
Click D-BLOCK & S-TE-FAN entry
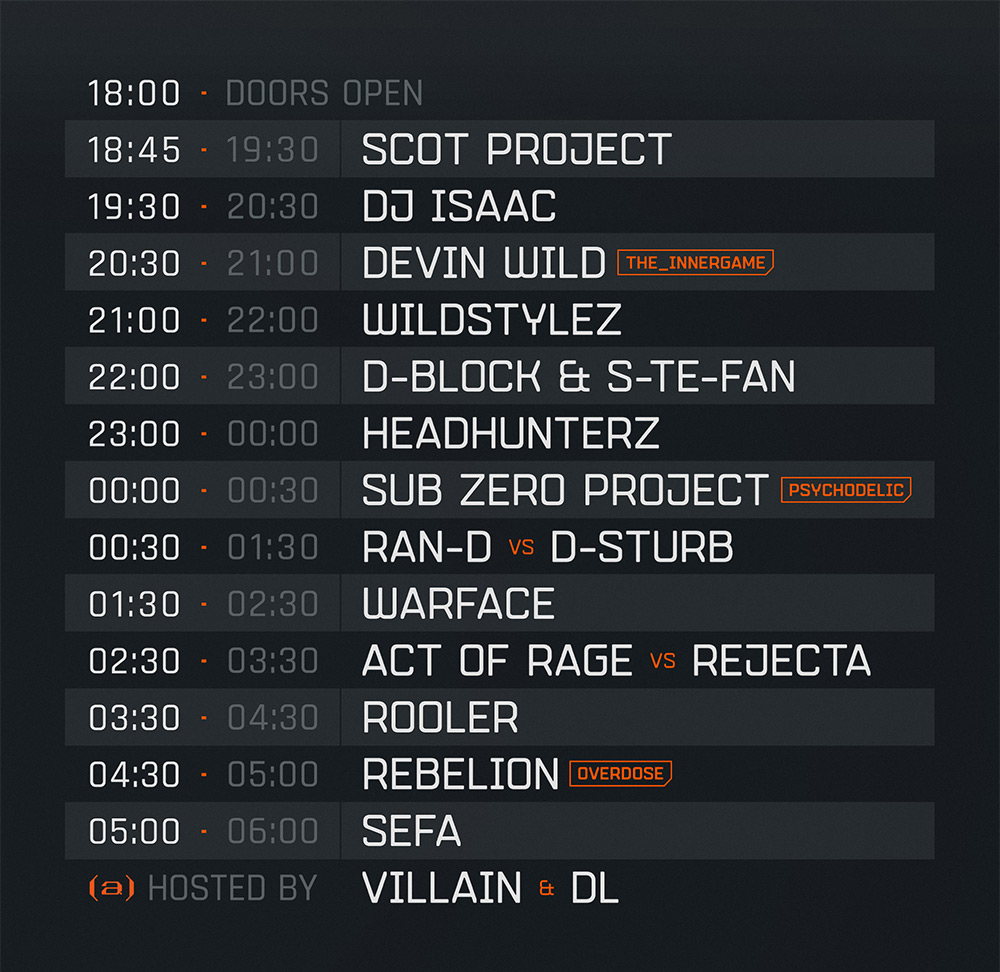tap(578, 376)
